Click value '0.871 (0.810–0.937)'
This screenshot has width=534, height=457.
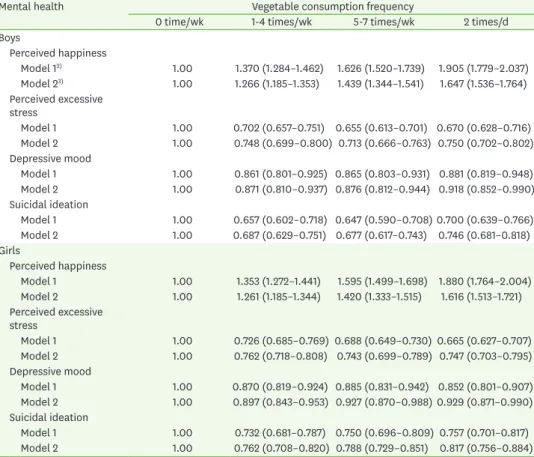click(281, 189)
